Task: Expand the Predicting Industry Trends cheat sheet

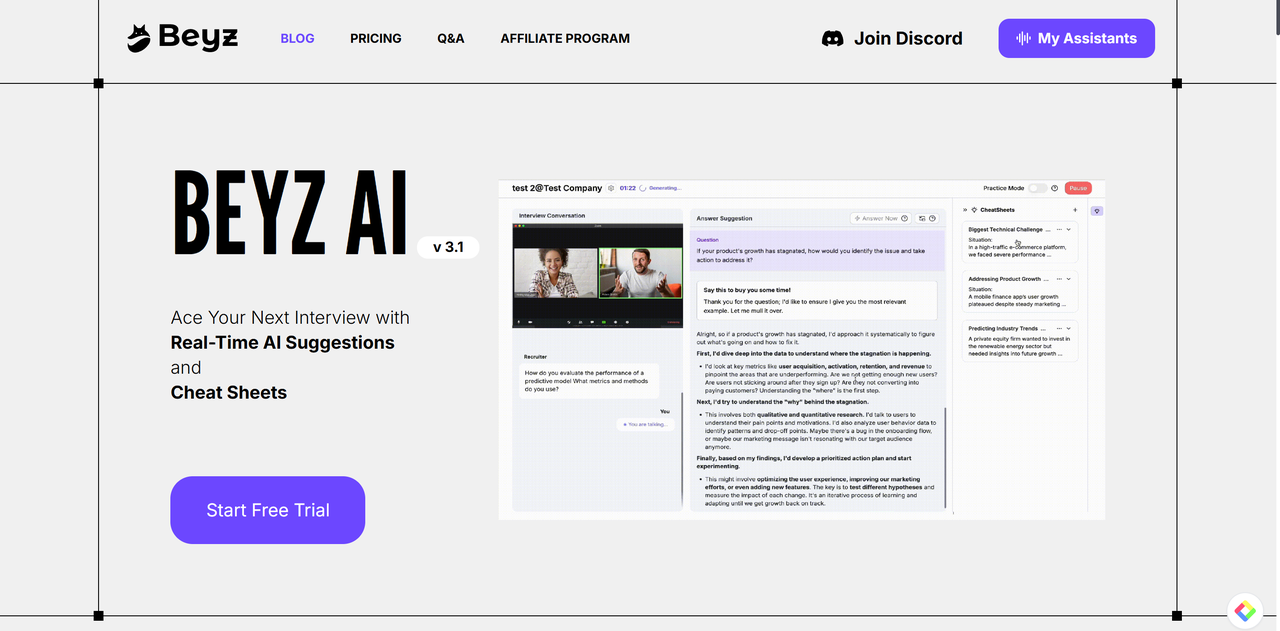Action: point(1069,328)
